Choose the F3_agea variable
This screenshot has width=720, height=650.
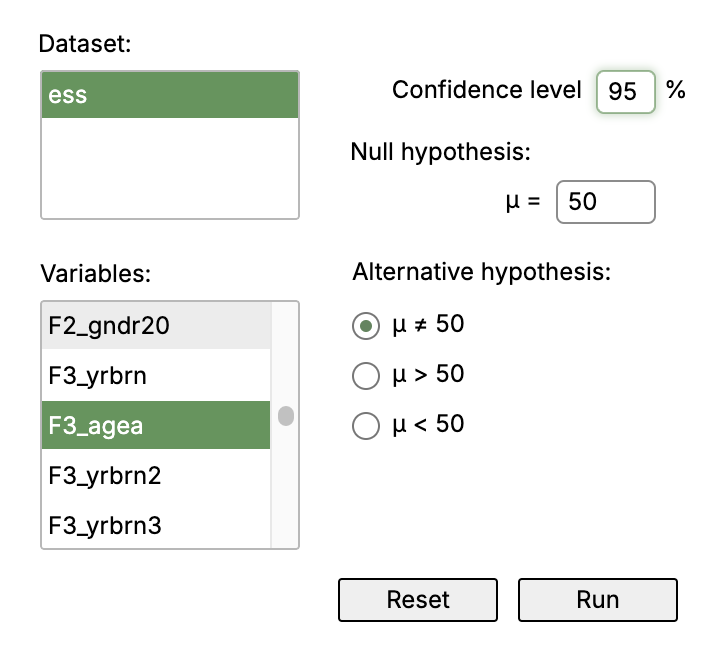coord(156,425)
